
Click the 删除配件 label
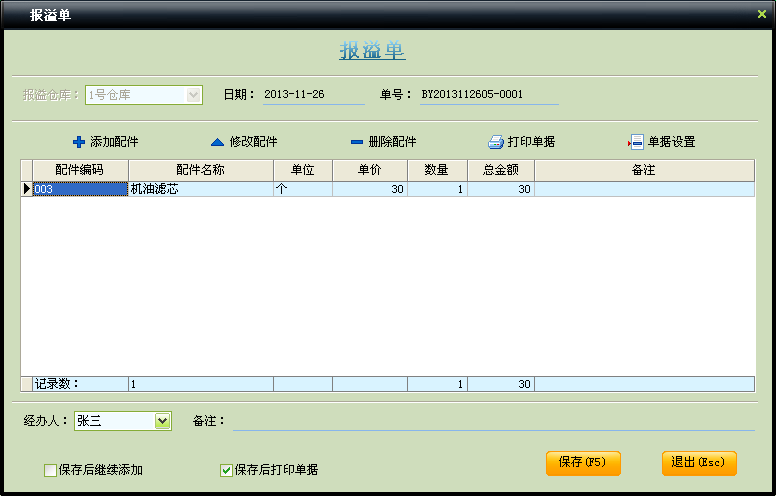[392, 142]
